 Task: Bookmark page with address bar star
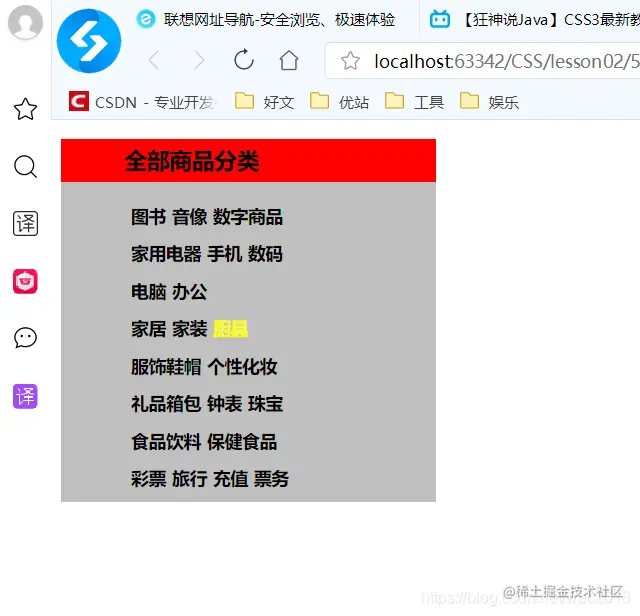coord(350,61)
